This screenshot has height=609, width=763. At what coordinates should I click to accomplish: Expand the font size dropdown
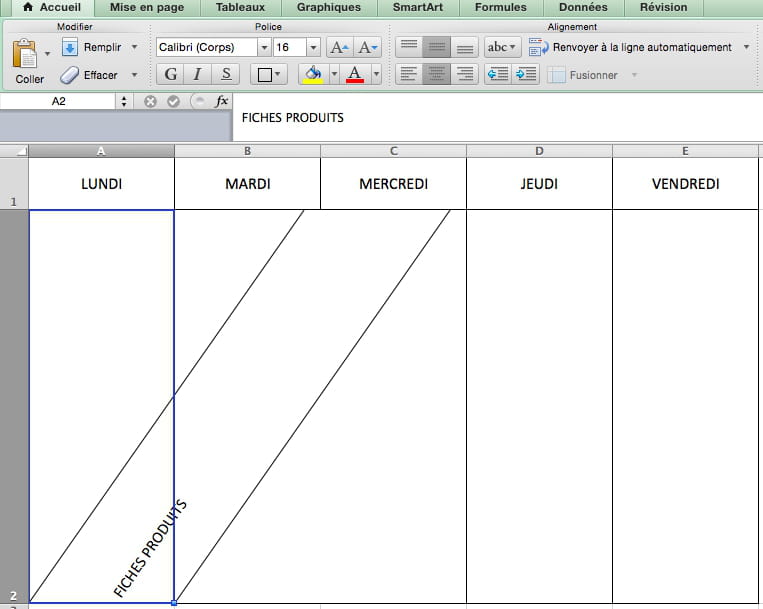(313, 47)
